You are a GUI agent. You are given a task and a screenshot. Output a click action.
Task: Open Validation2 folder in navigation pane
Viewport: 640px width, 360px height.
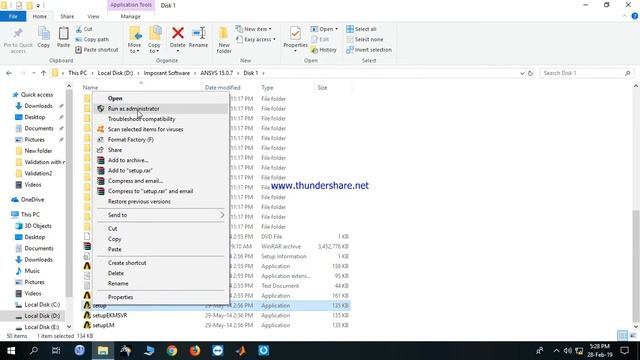click(x=34, y=173)
